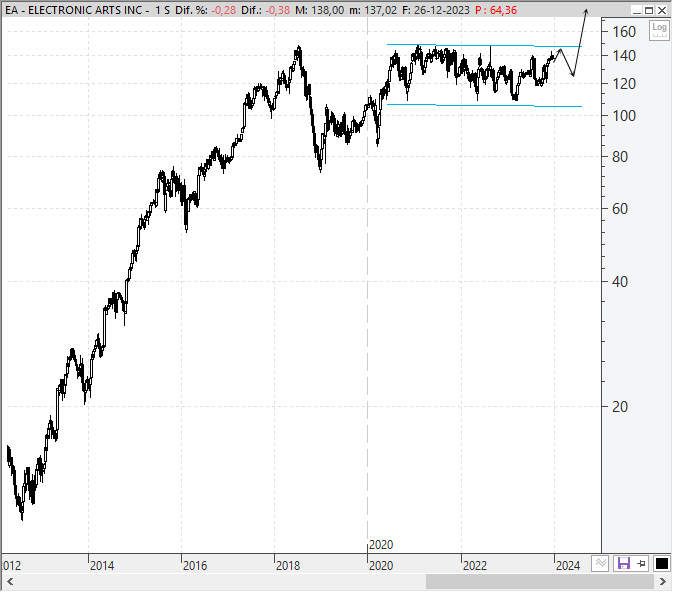673x592 pixels.
Task: Click the 160 price axis label
Action: tap(624, 32)
